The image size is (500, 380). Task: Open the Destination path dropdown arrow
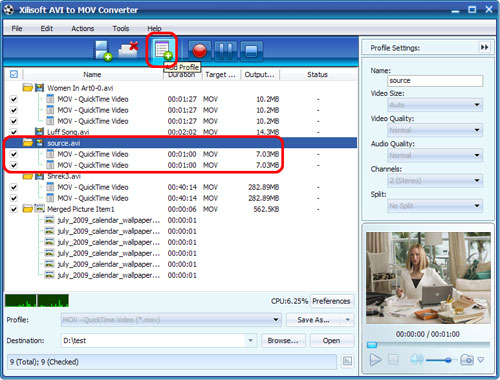point(250,340)
